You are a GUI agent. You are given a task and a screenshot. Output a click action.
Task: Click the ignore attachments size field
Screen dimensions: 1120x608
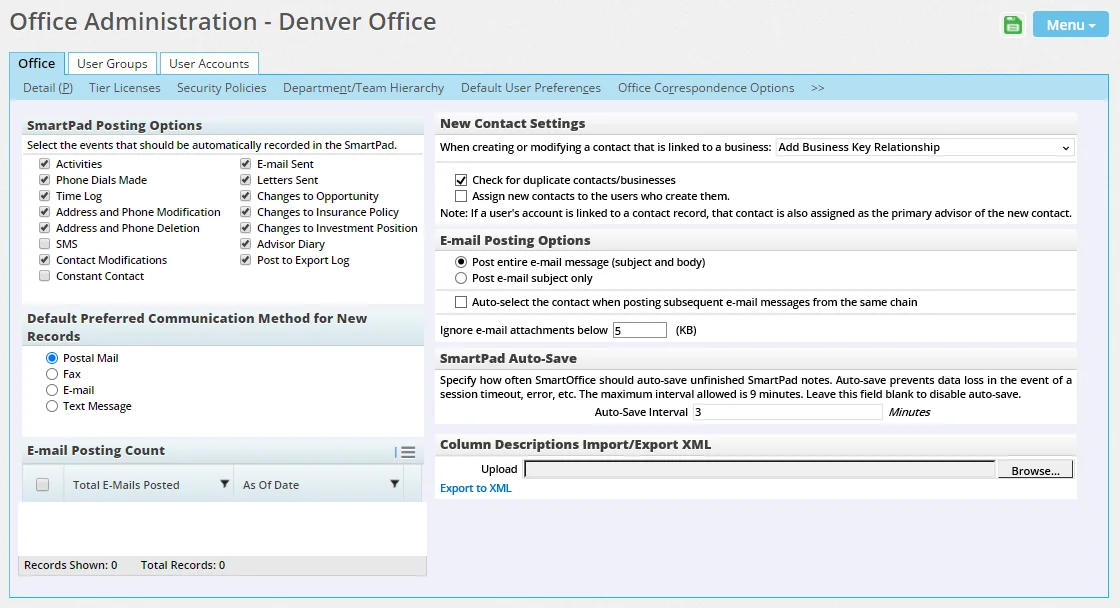[639, 330]
